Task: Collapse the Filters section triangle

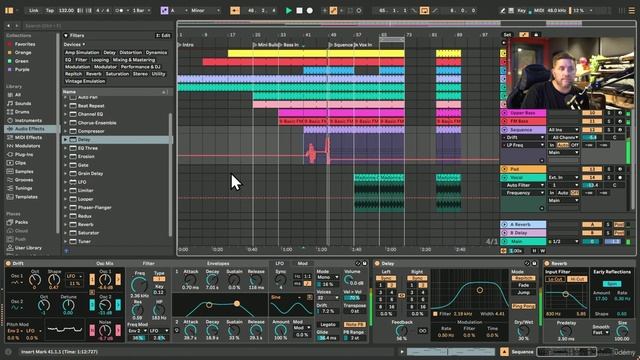Action: (66, 36)
